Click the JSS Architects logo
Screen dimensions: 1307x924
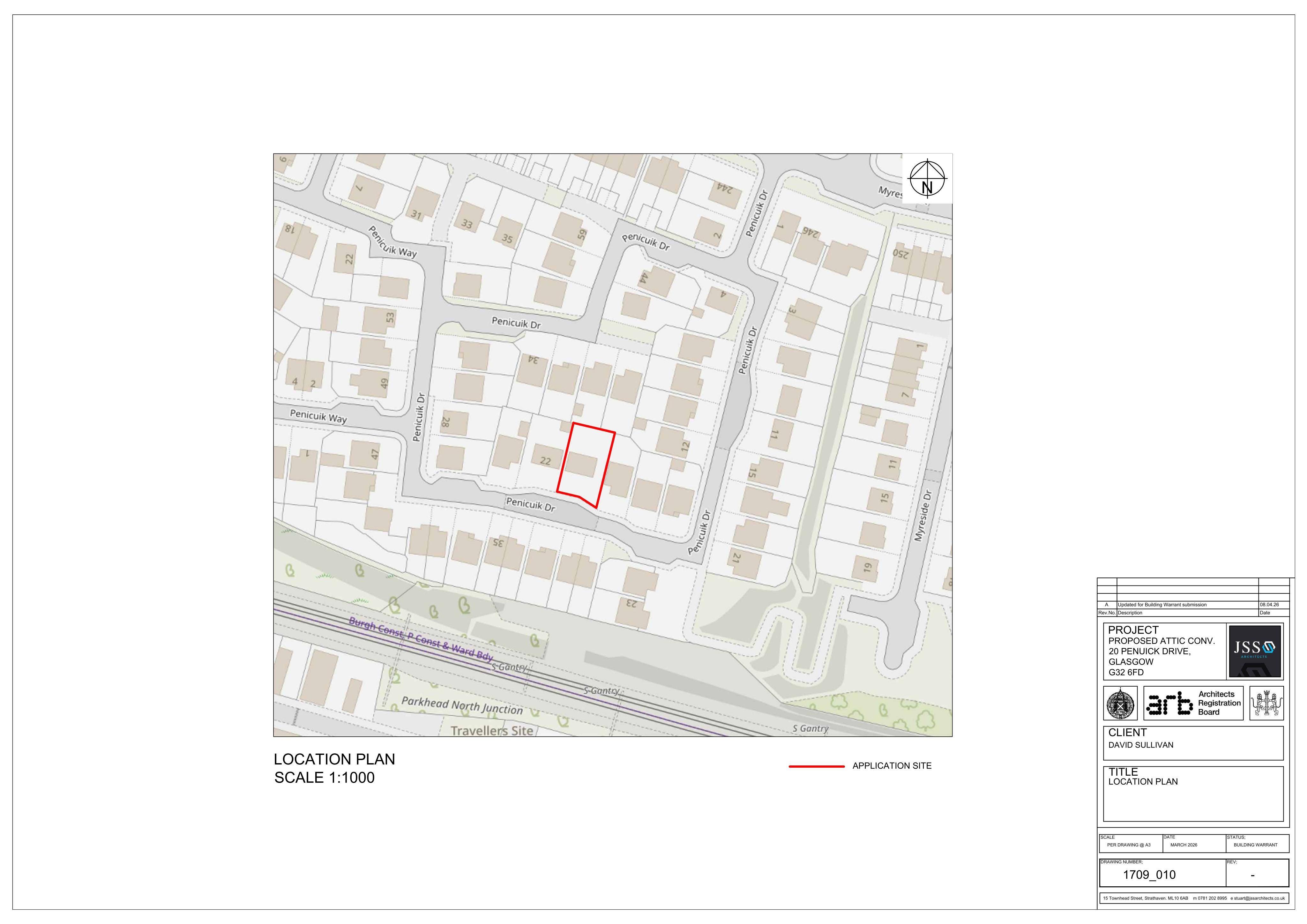pyautogui.click(x=1255, y=651)
